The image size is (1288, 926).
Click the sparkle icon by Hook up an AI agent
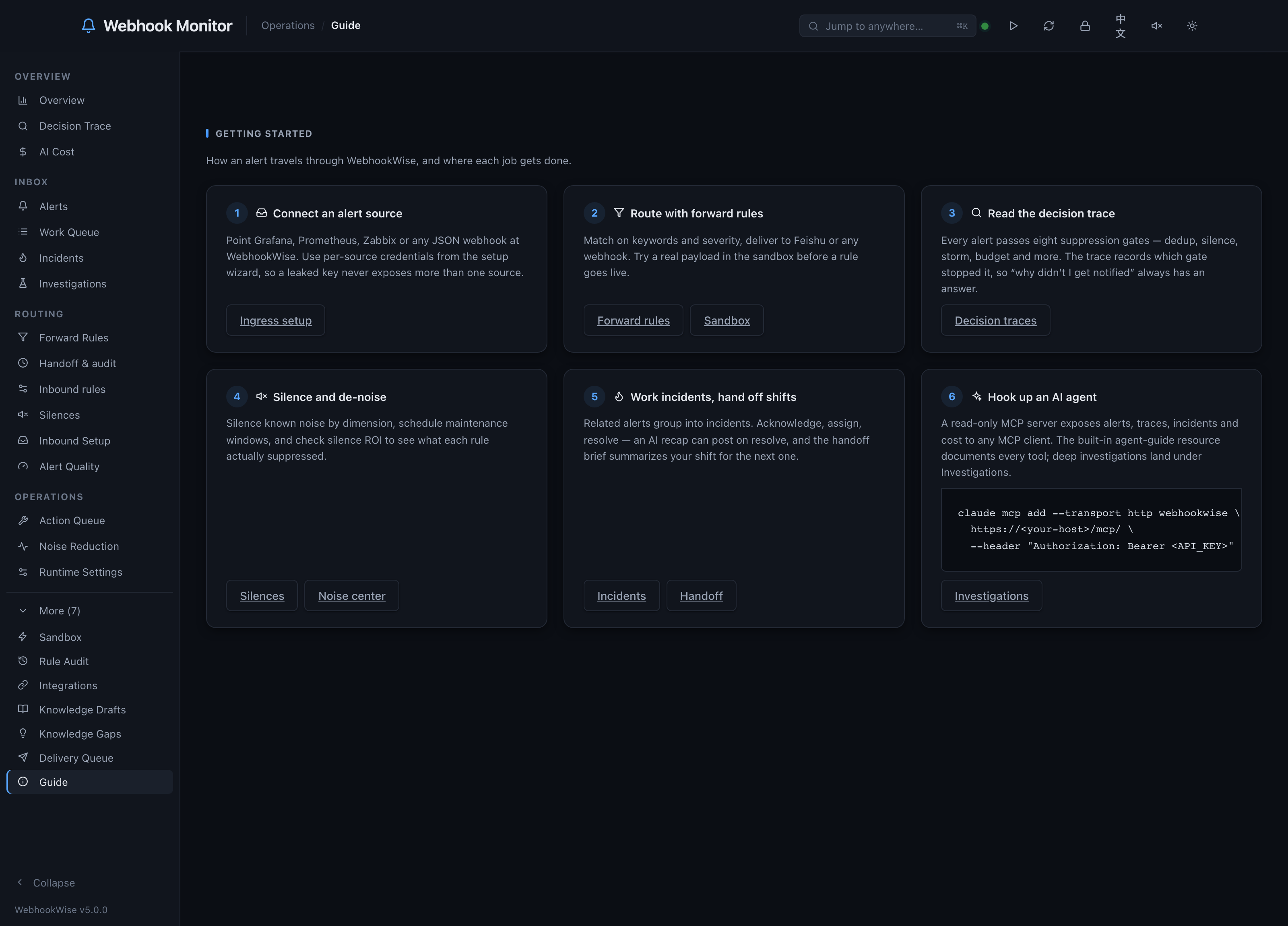point(976,397)
